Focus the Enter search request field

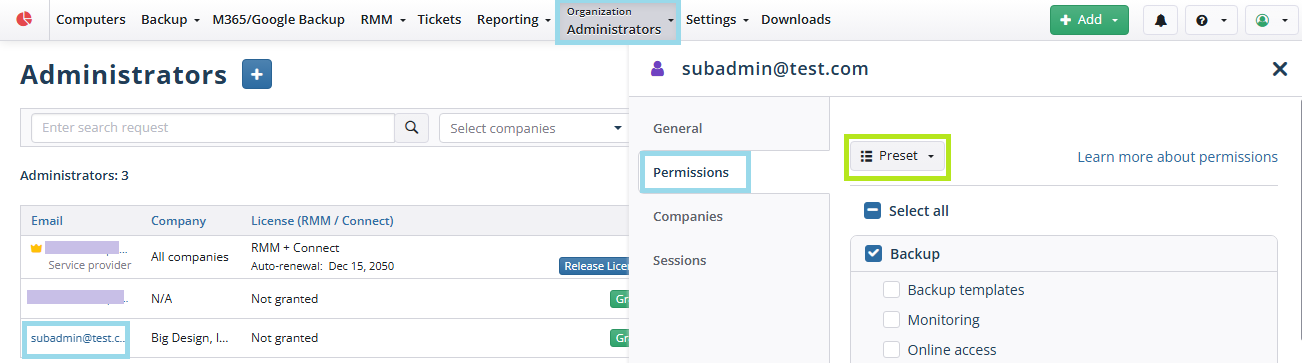point(213,128)
